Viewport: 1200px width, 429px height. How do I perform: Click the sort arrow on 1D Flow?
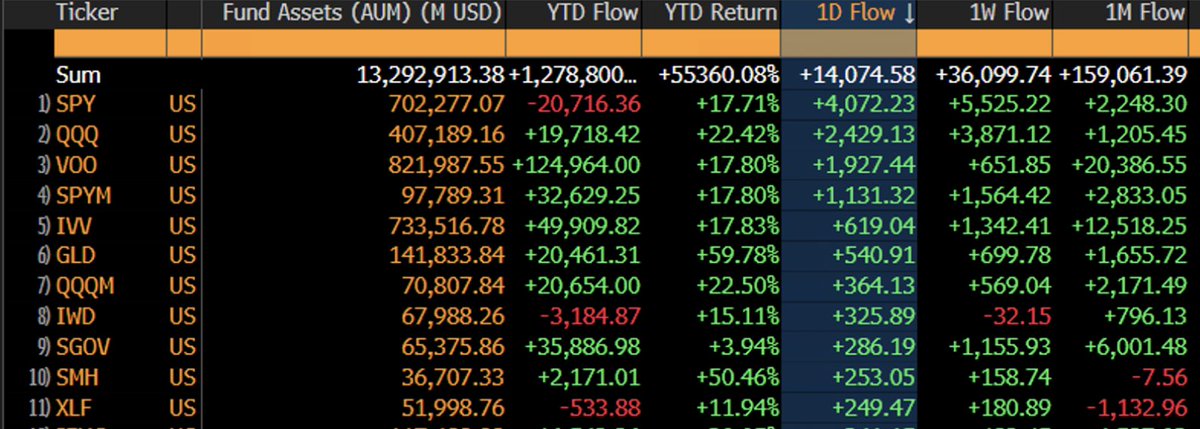coord(910,14)
